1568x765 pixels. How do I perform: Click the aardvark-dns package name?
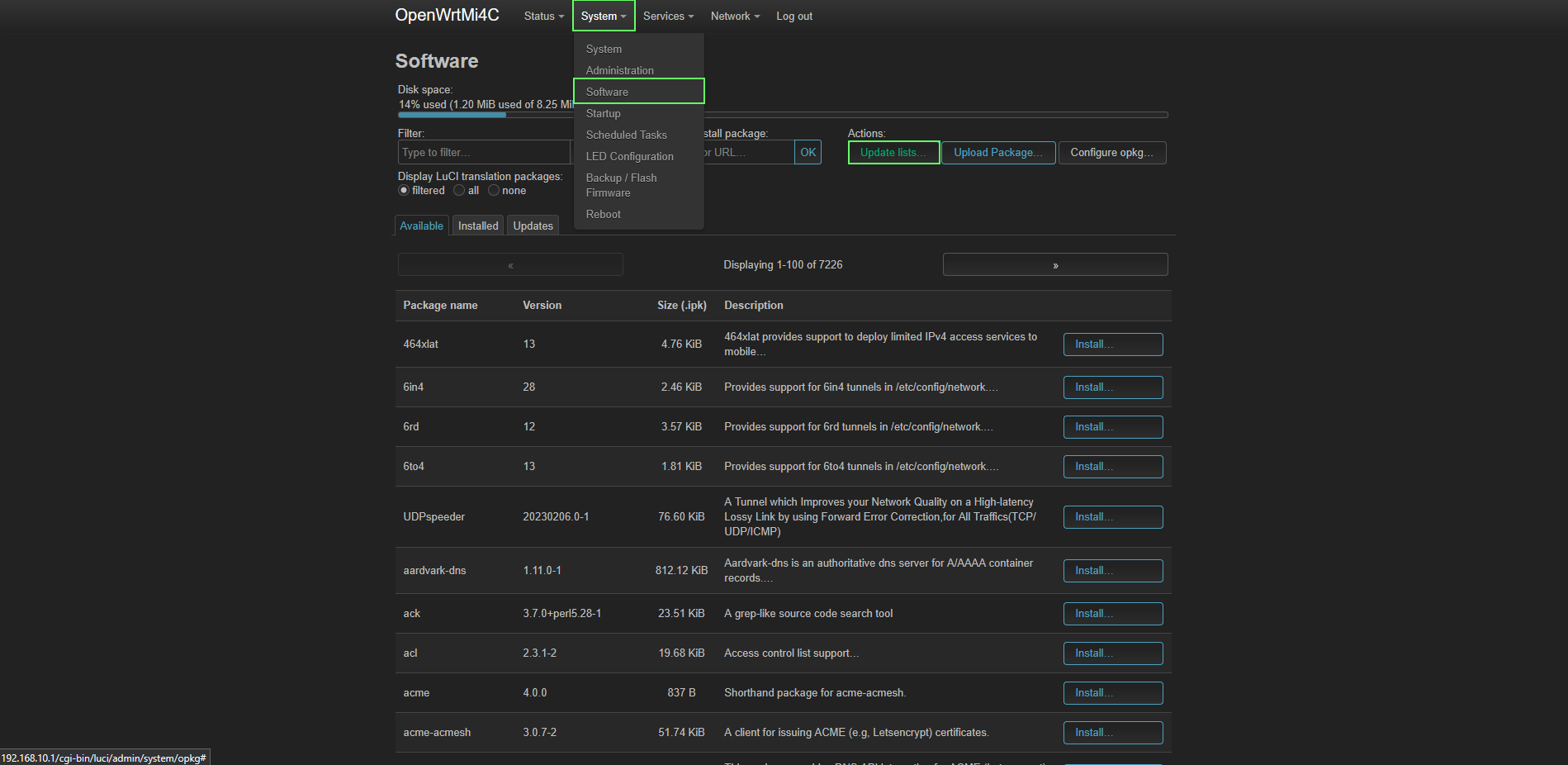click(434, 570)
